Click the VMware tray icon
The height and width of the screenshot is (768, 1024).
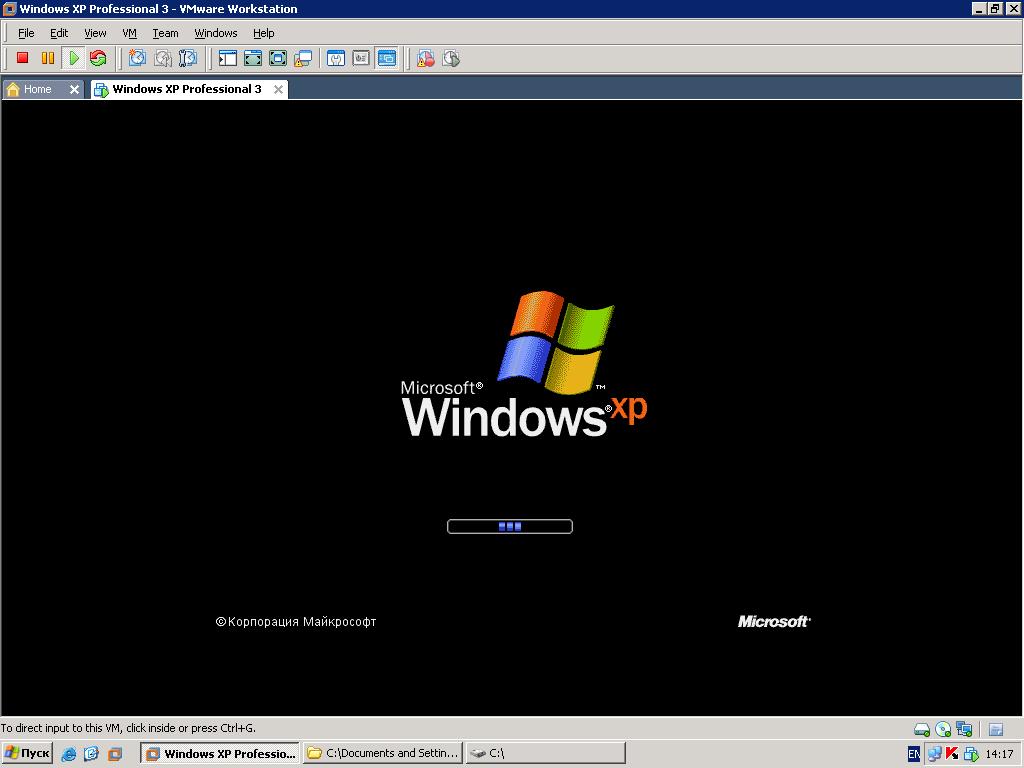[x=971, y=754]
